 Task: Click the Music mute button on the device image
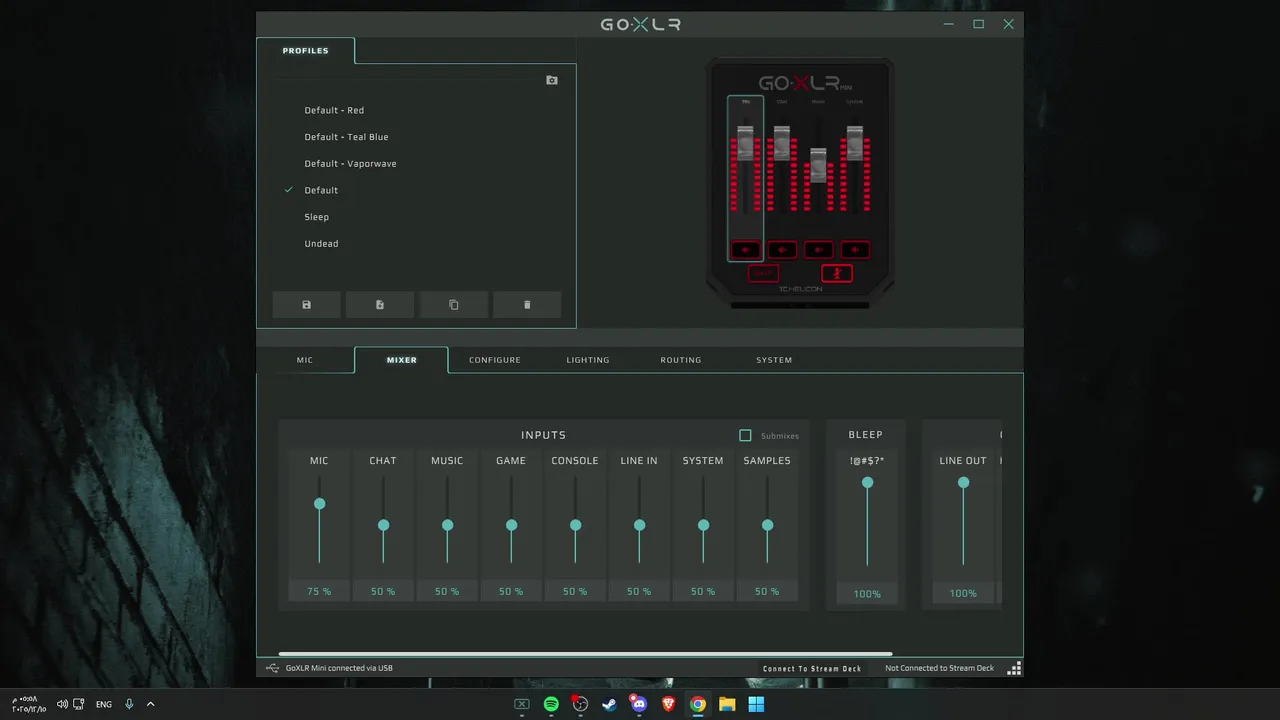click(x=818, y=249)
